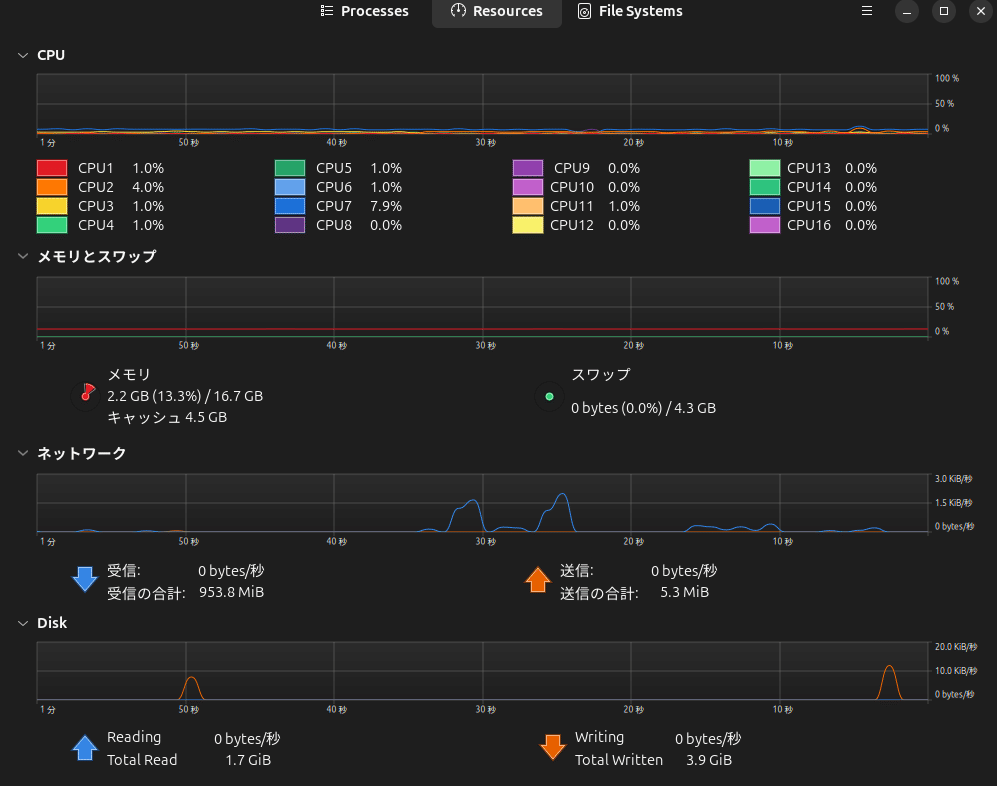Click the CPU9 color swatch

tap(528, 168)
